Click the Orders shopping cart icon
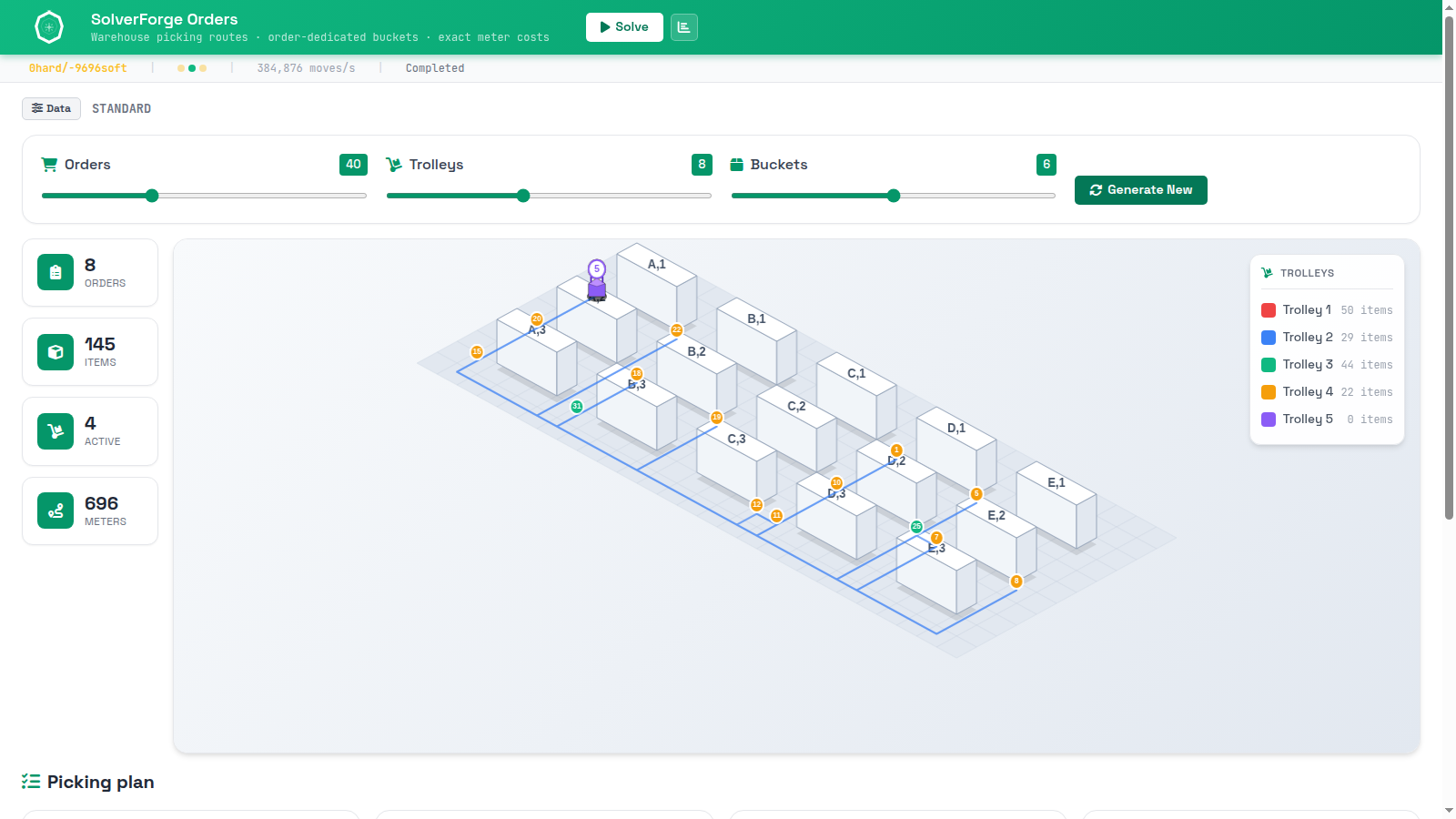This screenshot has height=819, width=1456. [x=49, y=165]
